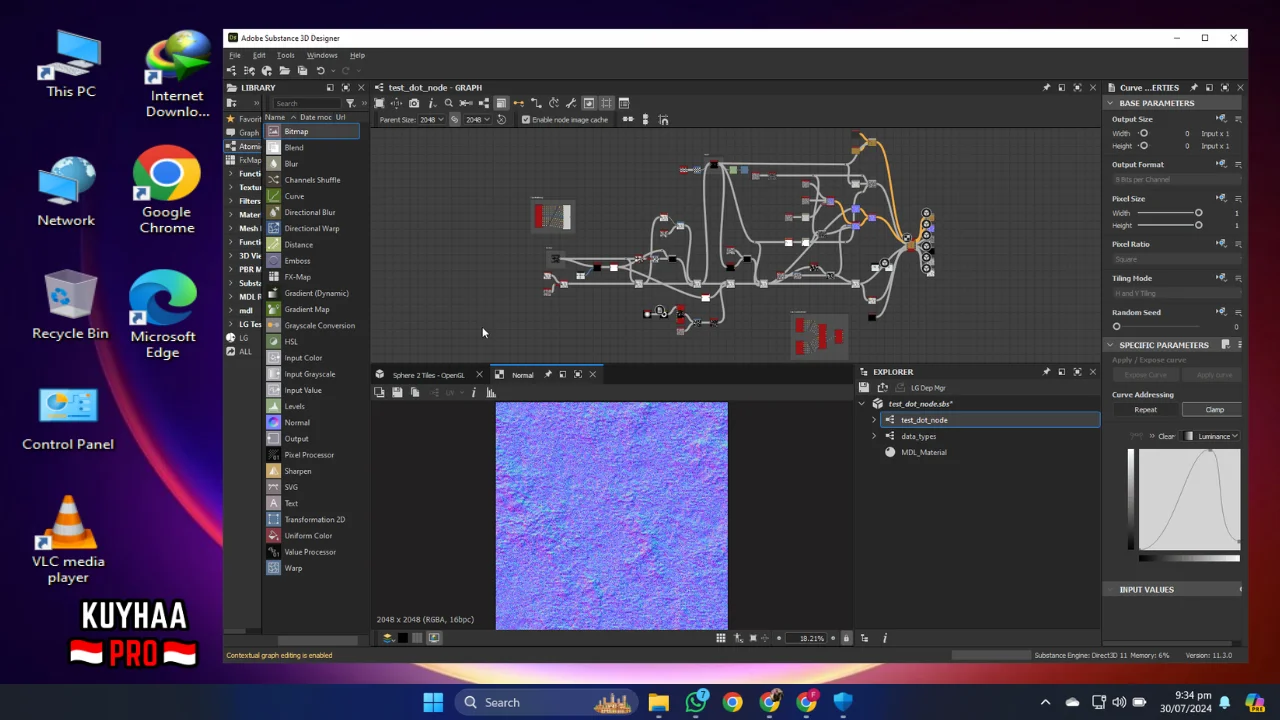This screenshot has width=1280, height=720.
Task: Click reset parent size icon
Action: pos(501,120)
